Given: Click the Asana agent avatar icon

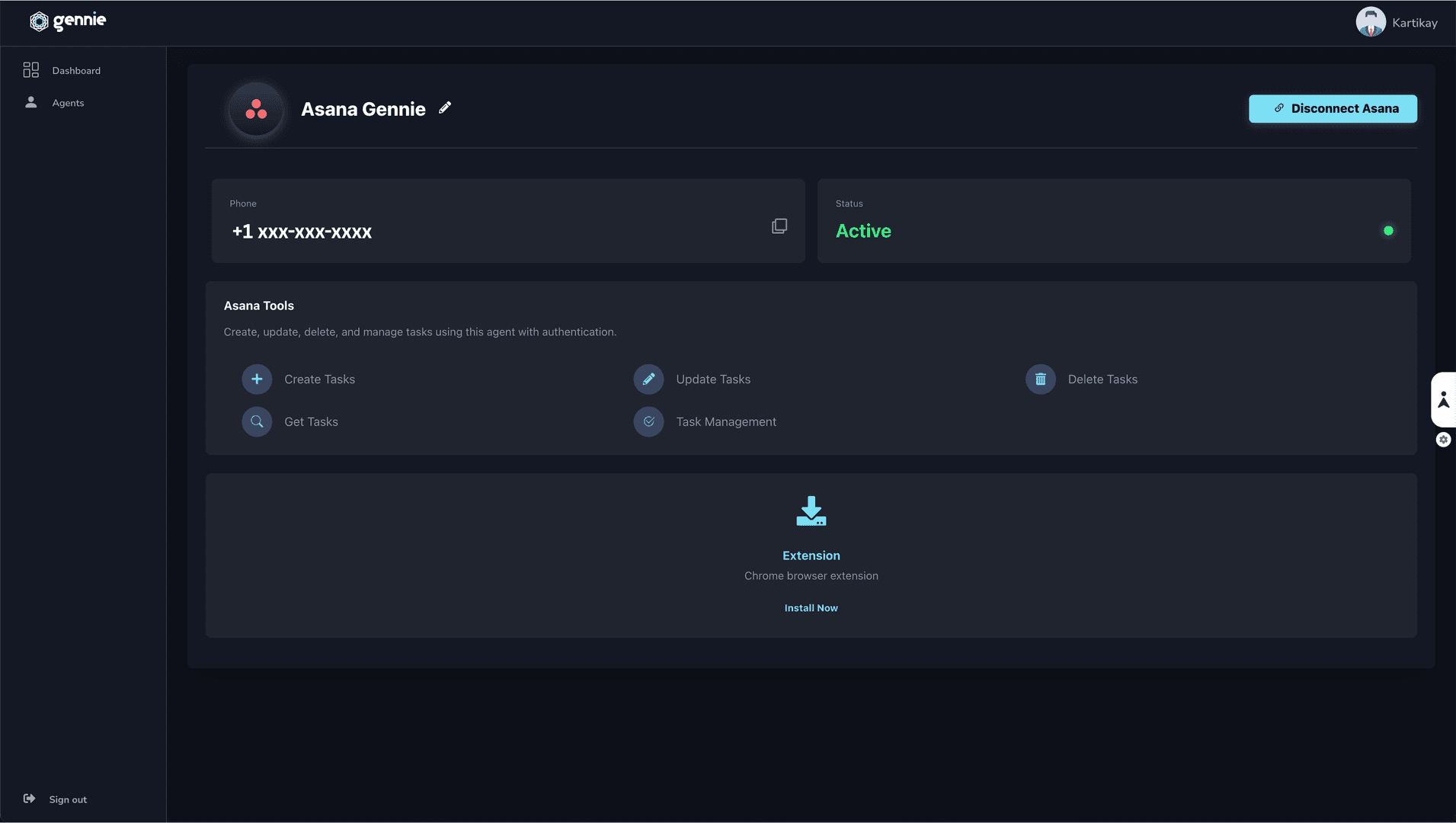Looking at the screenshot, I should tap(256, 110).
